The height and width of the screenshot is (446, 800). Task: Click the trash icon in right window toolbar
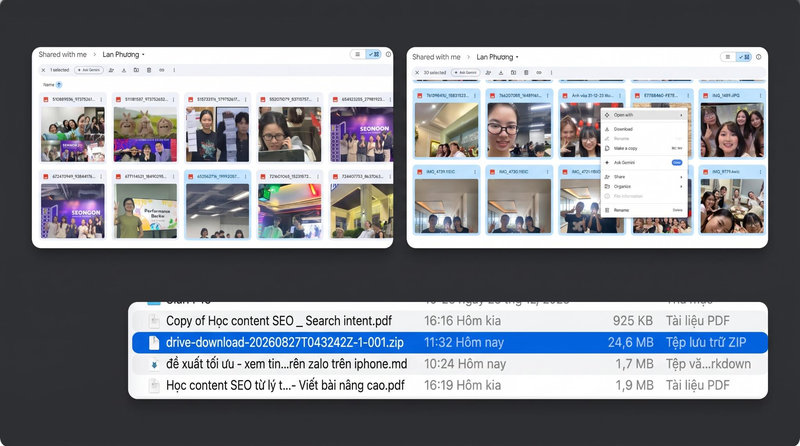click(526, 73)
